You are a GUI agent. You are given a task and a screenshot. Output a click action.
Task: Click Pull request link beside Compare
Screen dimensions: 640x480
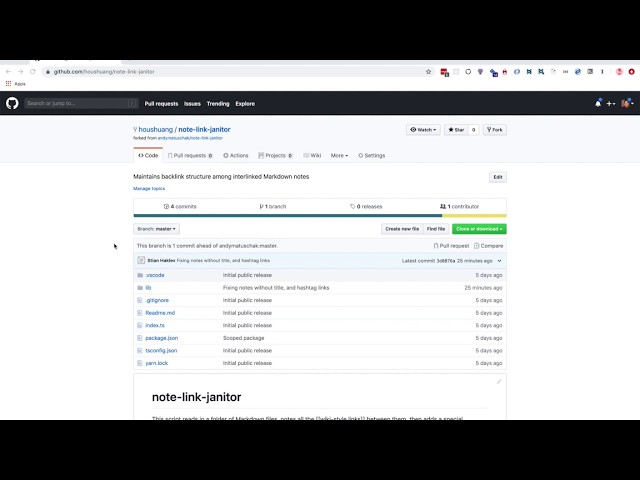(451, 246)
